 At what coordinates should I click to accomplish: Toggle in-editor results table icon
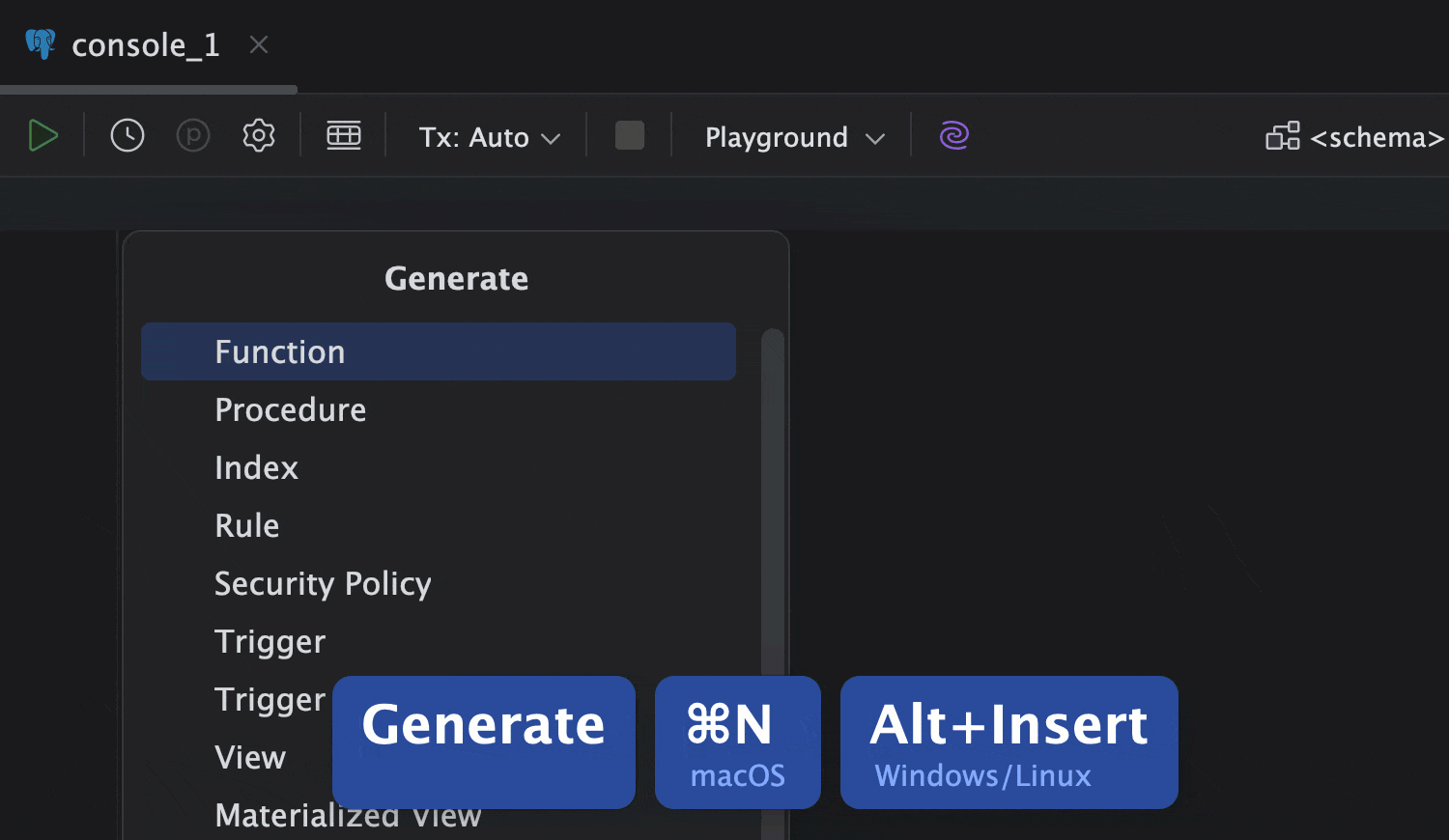[344, 136]
